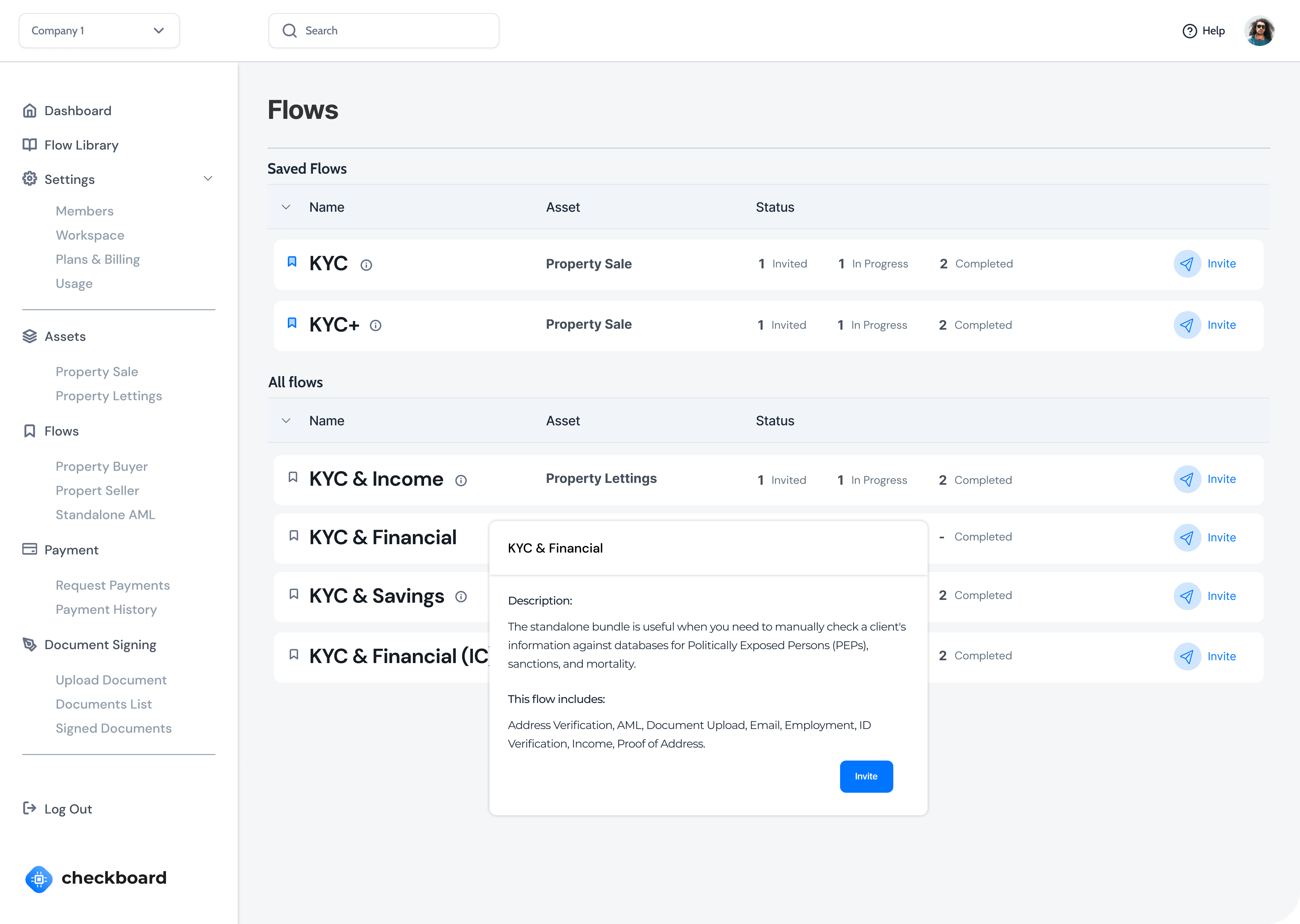Click paper plane icon in KYC+ row
Screen dimensions: 1300x924
(x=1187, y=325)
